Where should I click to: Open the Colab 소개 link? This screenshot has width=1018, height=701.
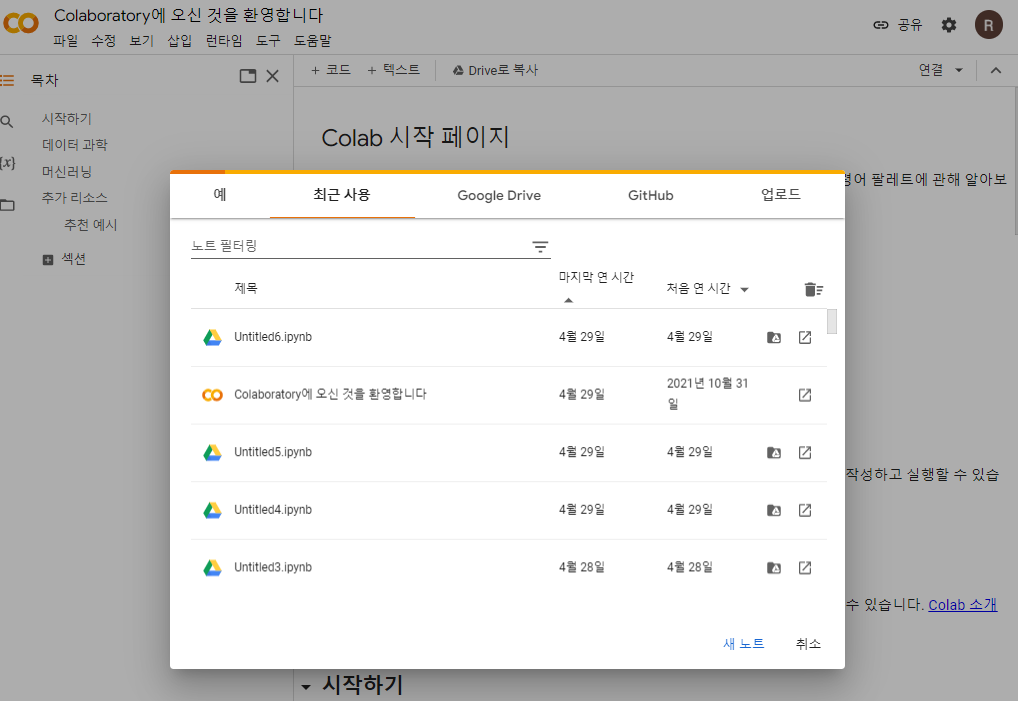tap(962, 605)
